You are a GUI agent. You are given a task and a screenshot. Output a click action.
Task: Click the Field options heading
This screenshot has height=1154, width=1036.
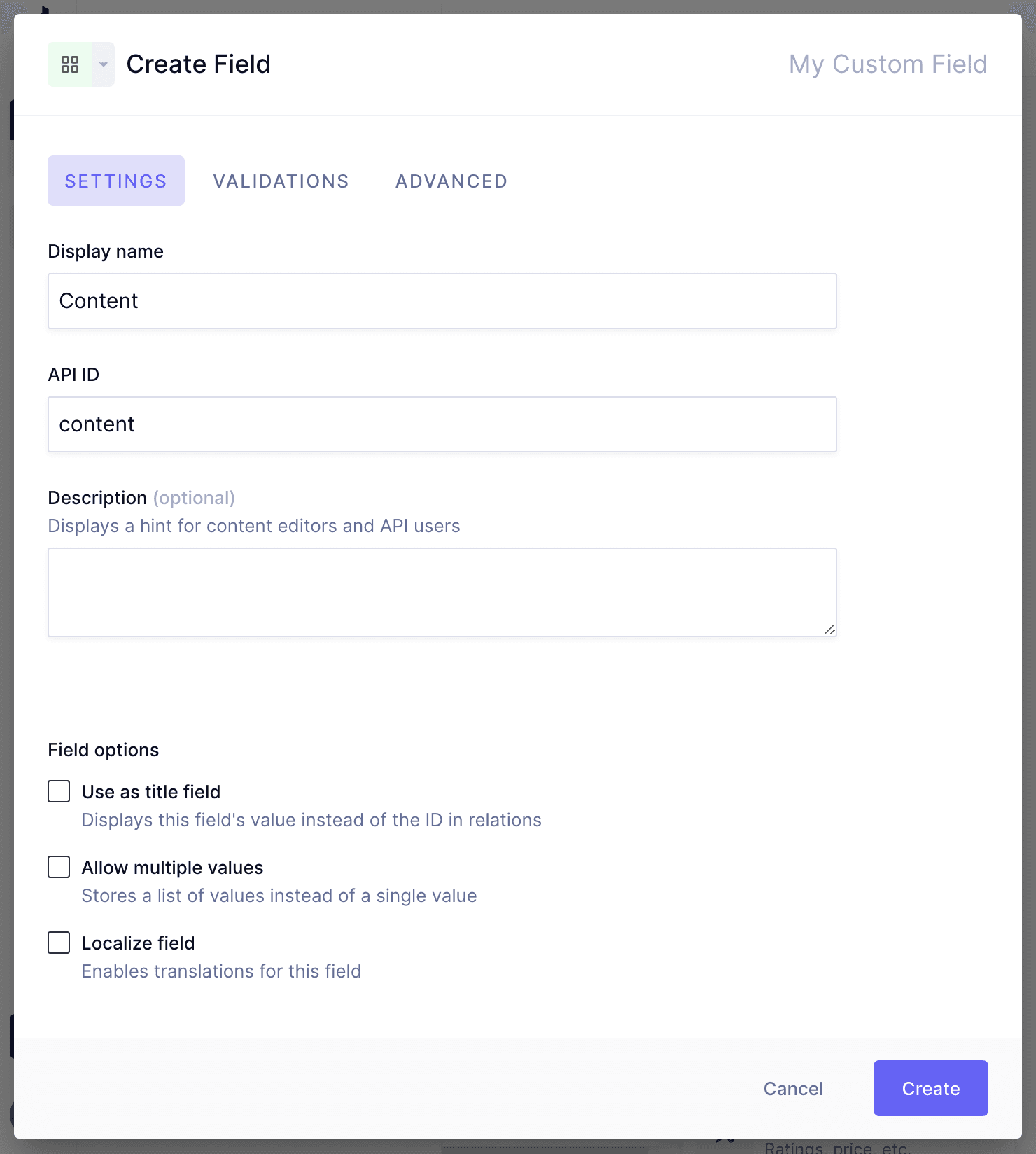tap(103, 749)
